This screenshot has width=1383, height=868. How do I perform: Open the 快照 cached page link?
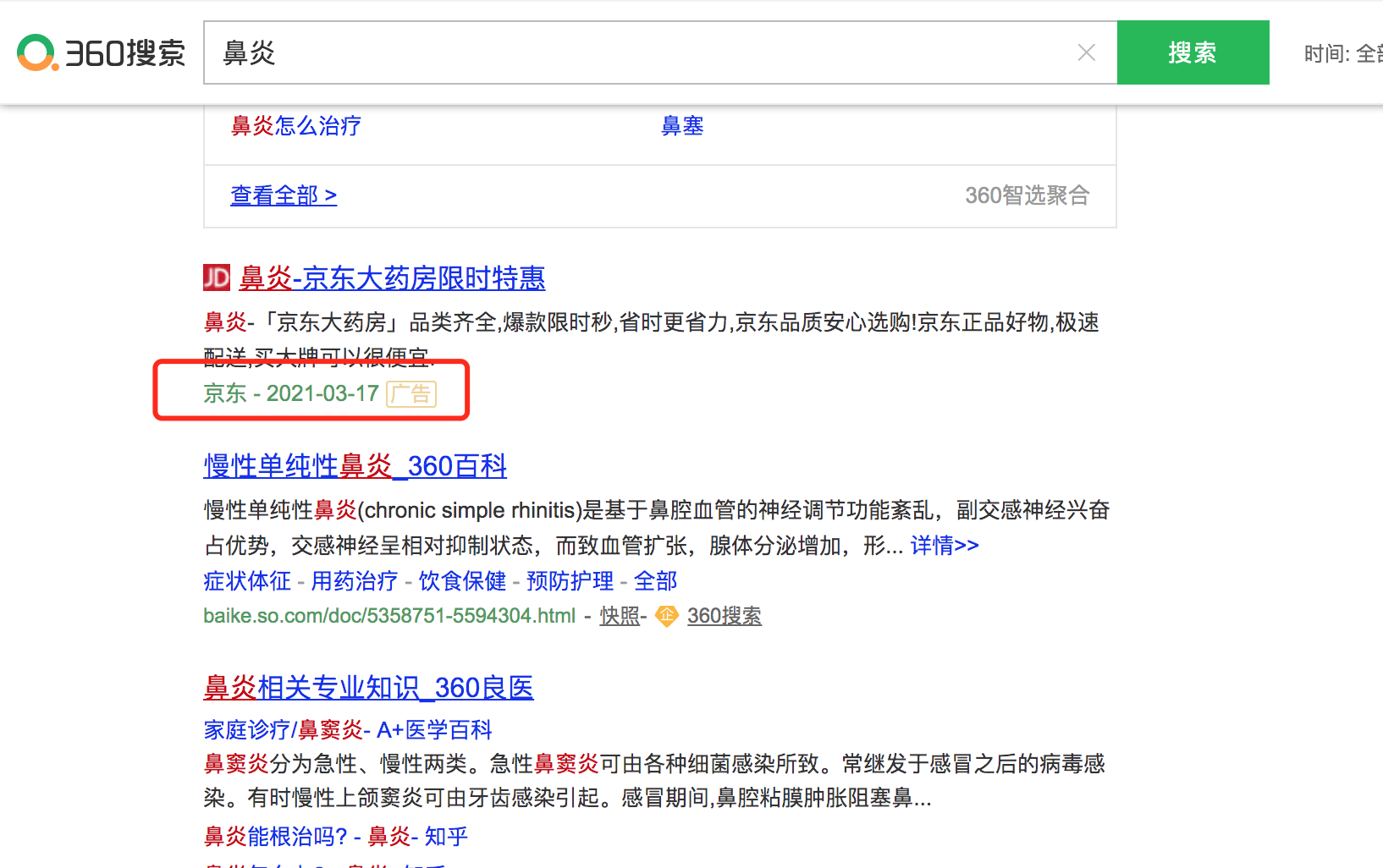pyautogui.click(x=620, y=616)
